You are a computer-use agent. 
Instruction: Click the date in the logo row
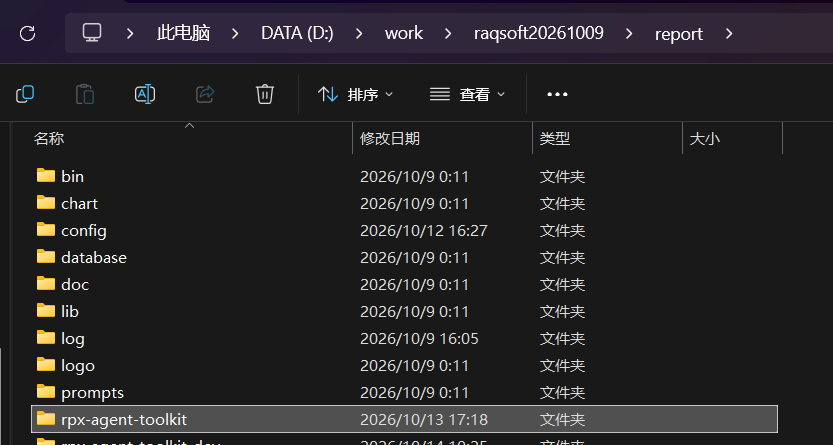coord(414,366)
